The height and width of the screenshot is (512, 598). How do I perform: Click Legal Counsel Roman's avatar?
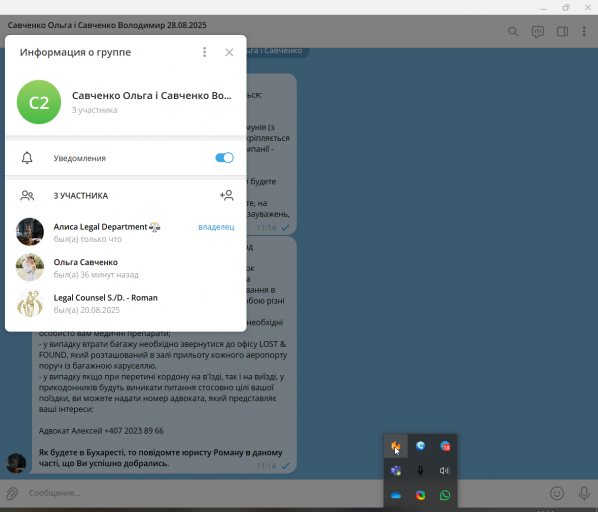tap(30, 303)
